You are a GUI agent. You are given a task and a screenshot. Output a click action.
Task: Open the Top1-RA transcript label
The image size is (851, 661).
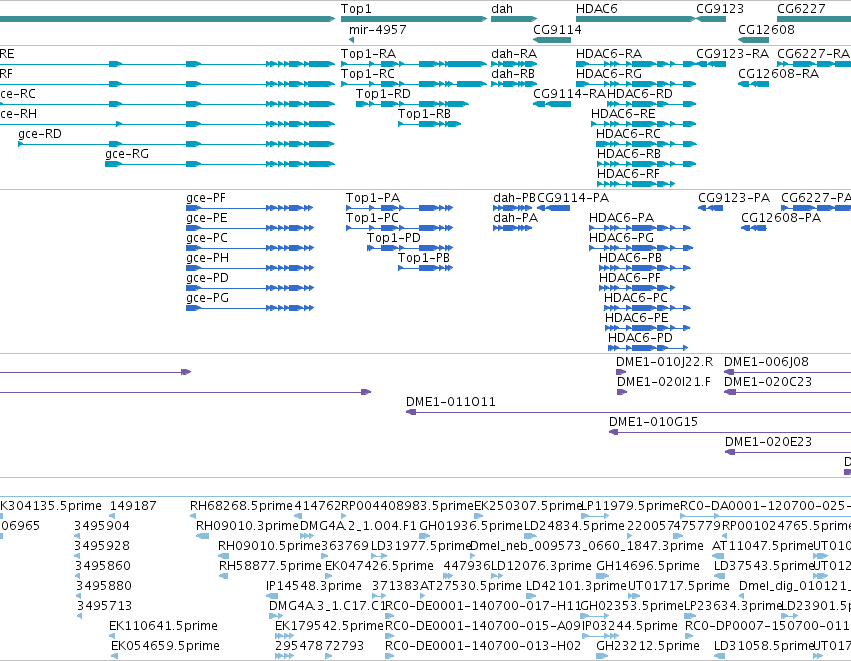tap(369, 54)
